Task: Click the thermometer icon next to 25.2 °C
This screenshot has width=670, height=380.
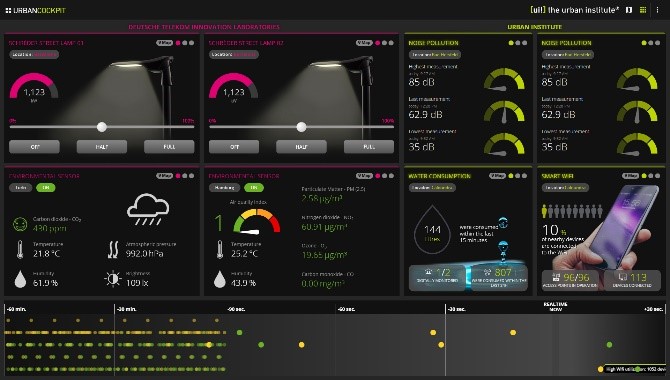Action: (220, 250)
